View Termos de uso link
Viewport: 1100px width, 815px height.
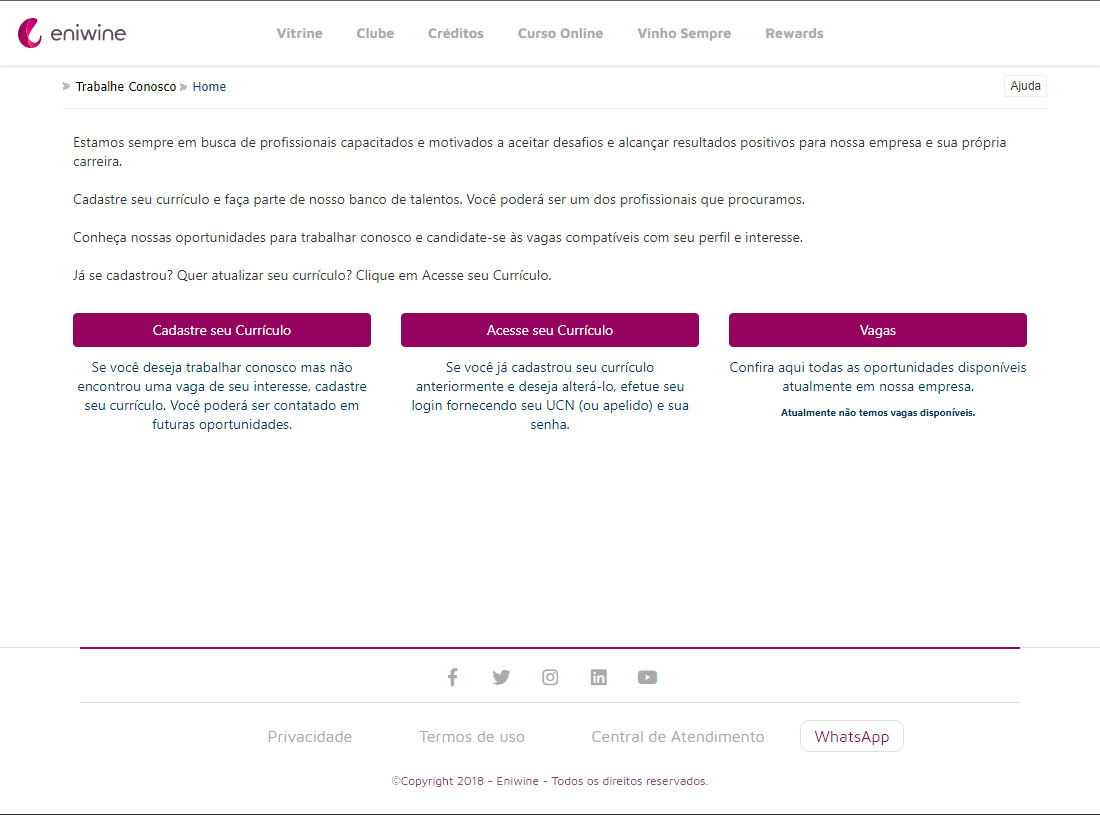[x=472, y=737]
